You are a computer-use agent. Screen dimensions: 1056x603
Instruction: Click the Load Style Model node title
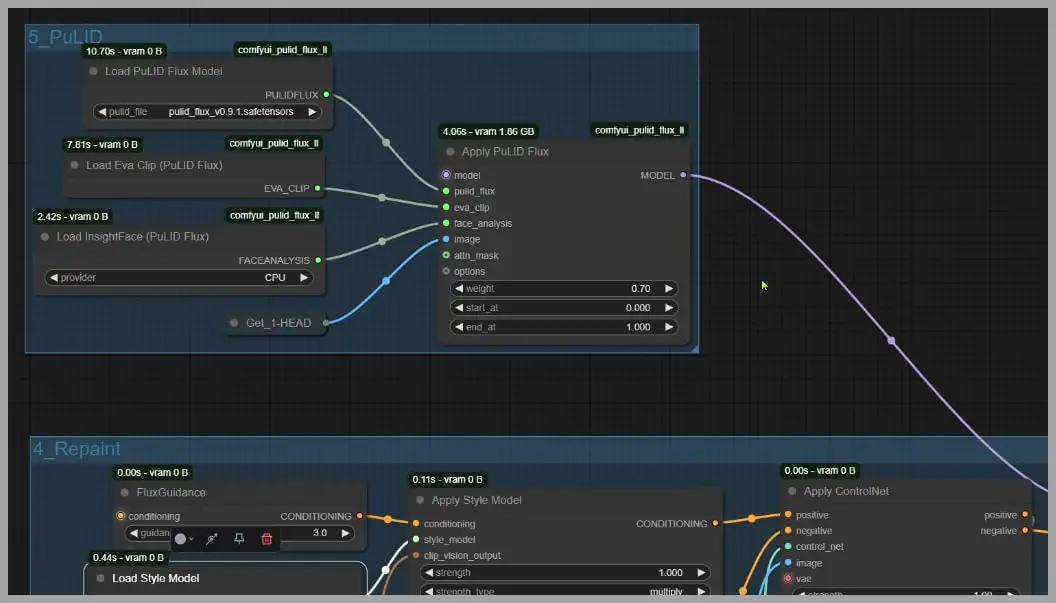point(156,578)
